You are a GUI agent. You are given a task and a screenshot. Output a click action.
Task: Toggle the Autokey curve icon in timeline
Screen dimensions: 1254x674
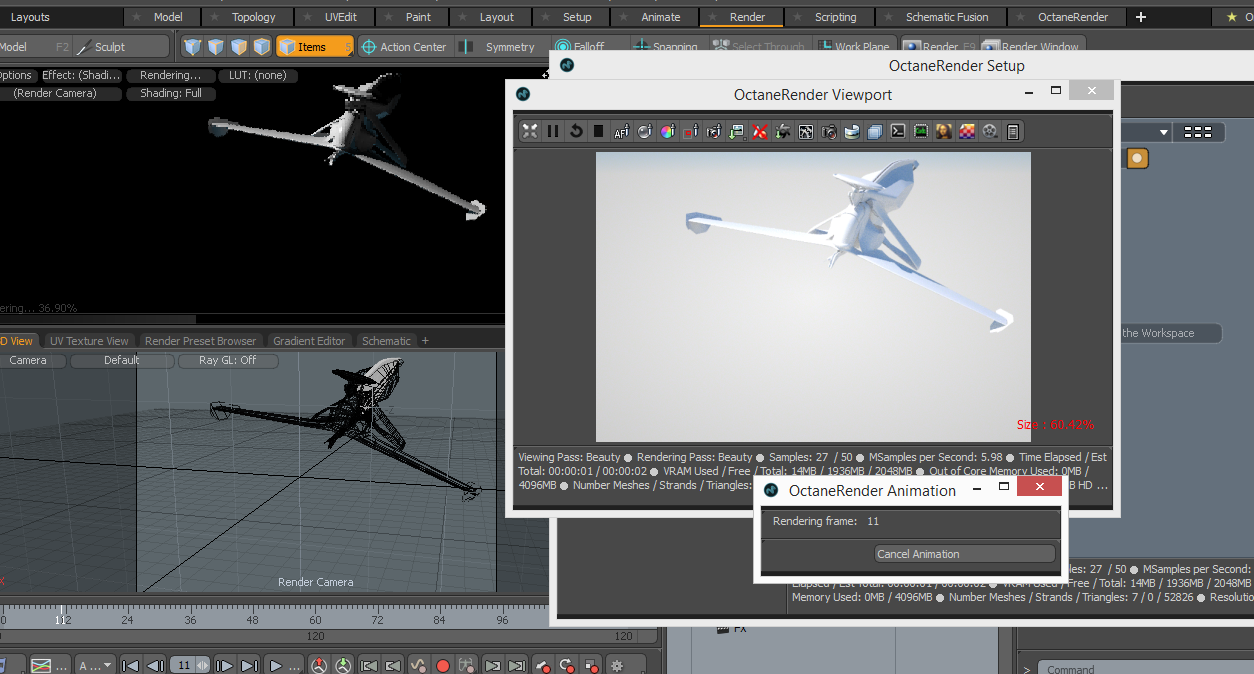click(418, 665)
